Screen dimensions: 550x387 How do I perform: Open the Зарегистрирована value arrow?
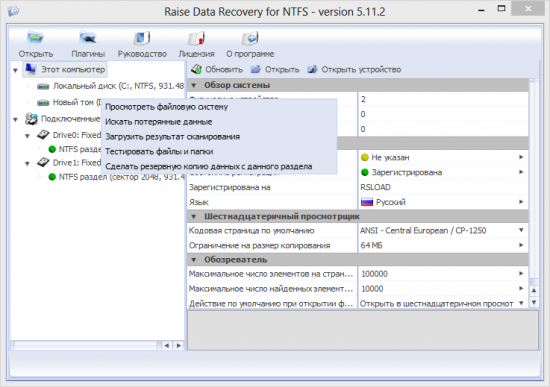pos(521,172)
